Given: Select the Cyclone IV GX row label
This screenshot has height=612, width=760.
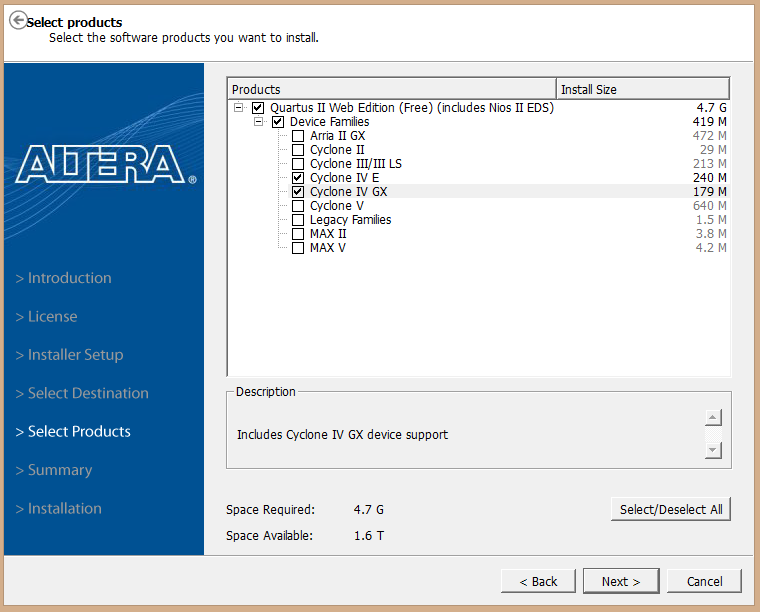Looking at the screenshot, I should tap(348, 192).
